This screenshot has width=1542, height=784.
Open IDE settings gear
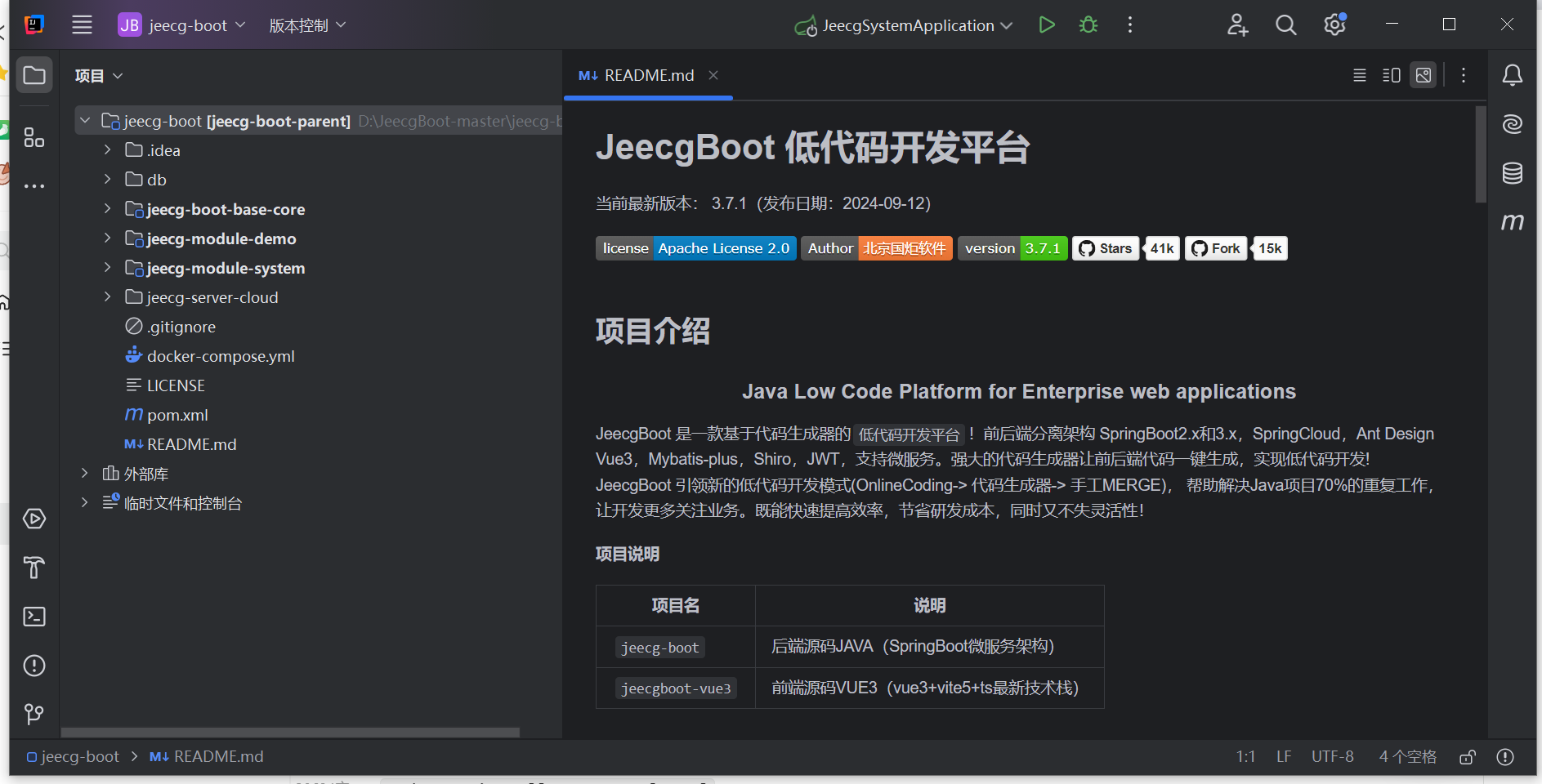click(1335, 25)
